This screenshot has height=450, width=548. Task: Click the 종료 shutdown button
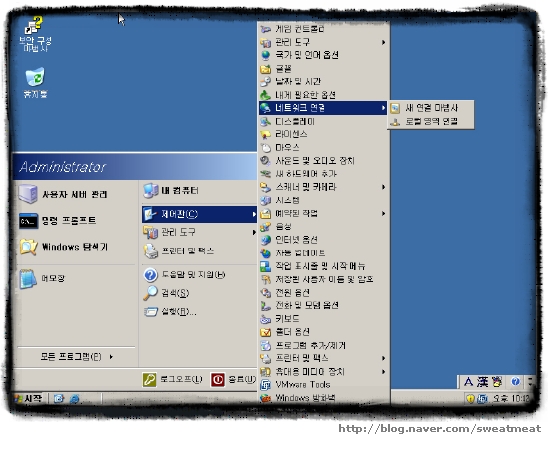tap(233, 379)
